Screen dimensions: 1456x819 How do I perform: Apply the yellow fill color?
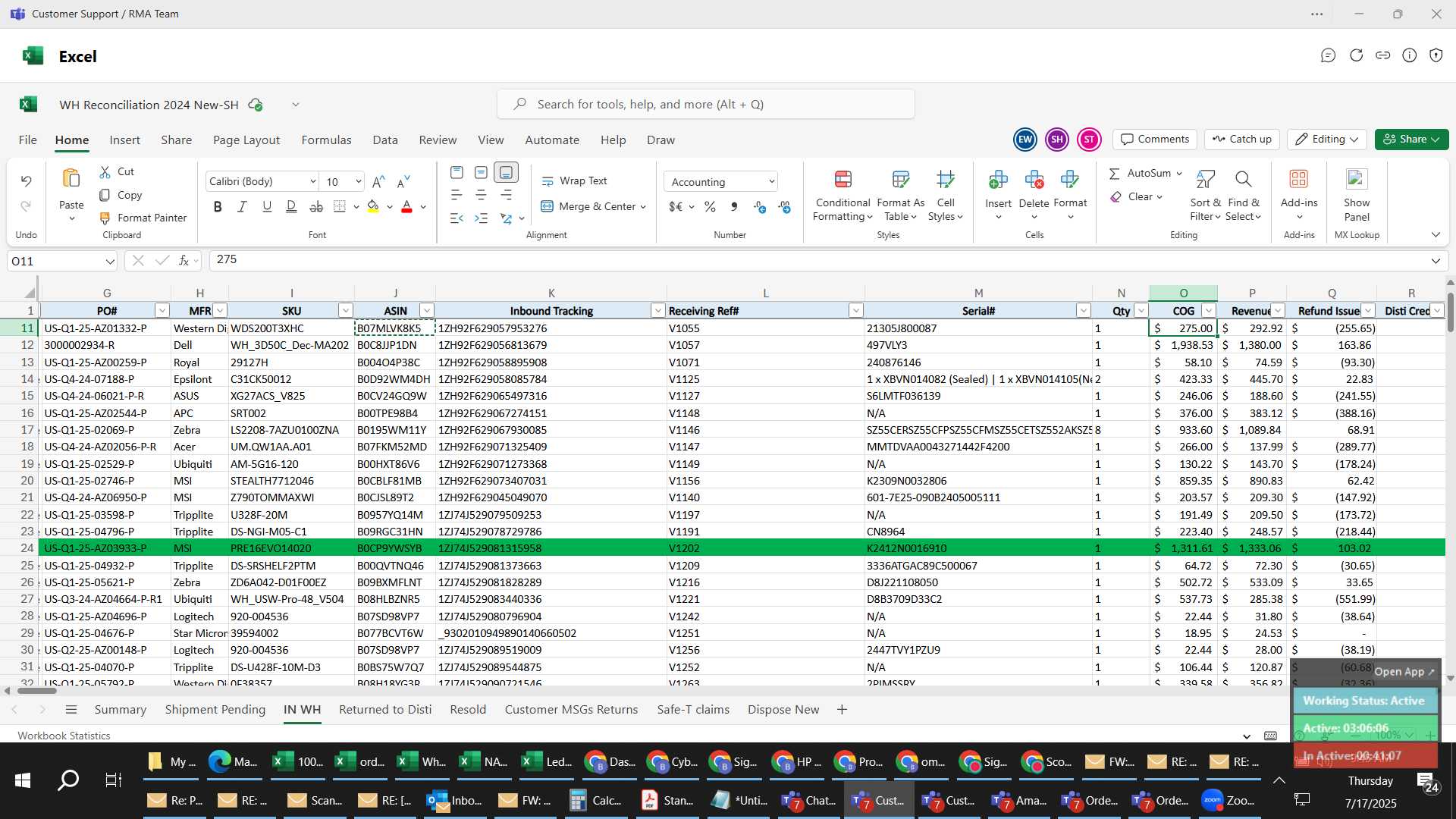[372, 207]
